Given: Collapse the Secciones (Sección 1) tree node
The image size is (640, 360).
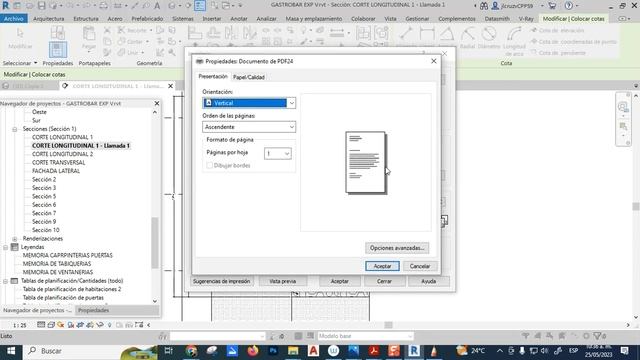Looking at the screenshot, I should [15, 129].
